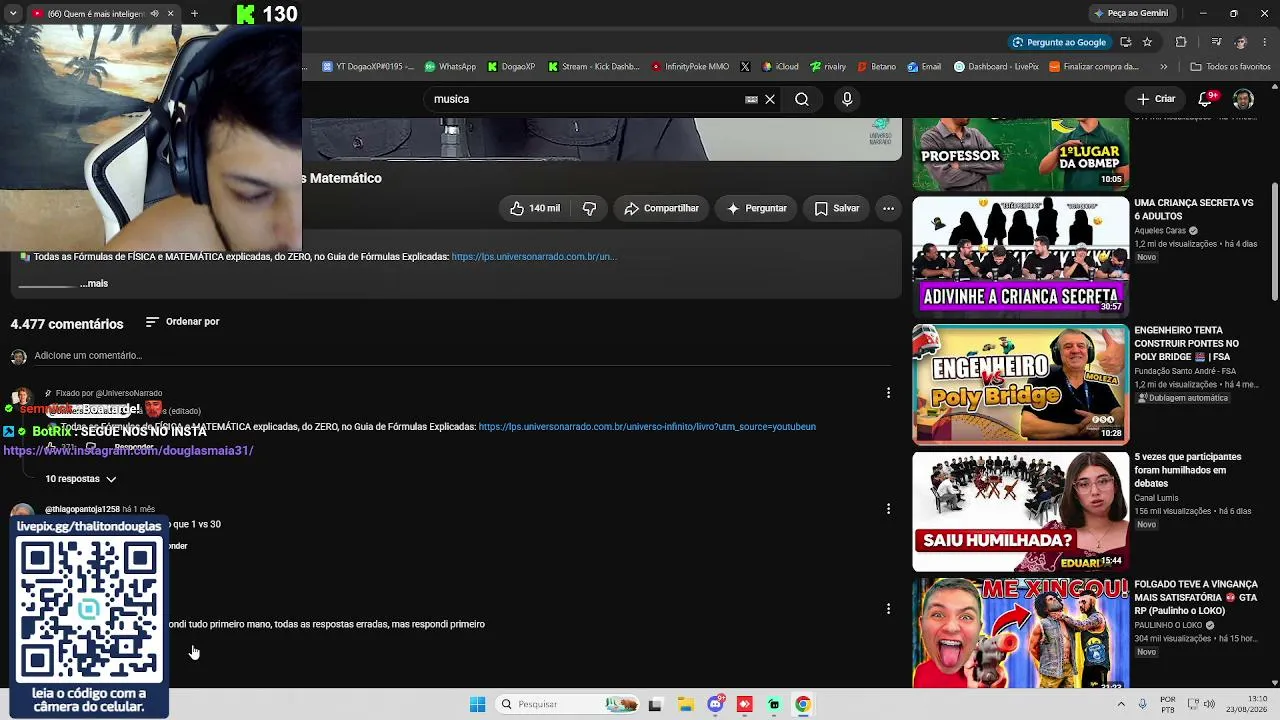Open File Explorer from the taskbar
This screenshot has width=1280, height=720.
[686, 704]
